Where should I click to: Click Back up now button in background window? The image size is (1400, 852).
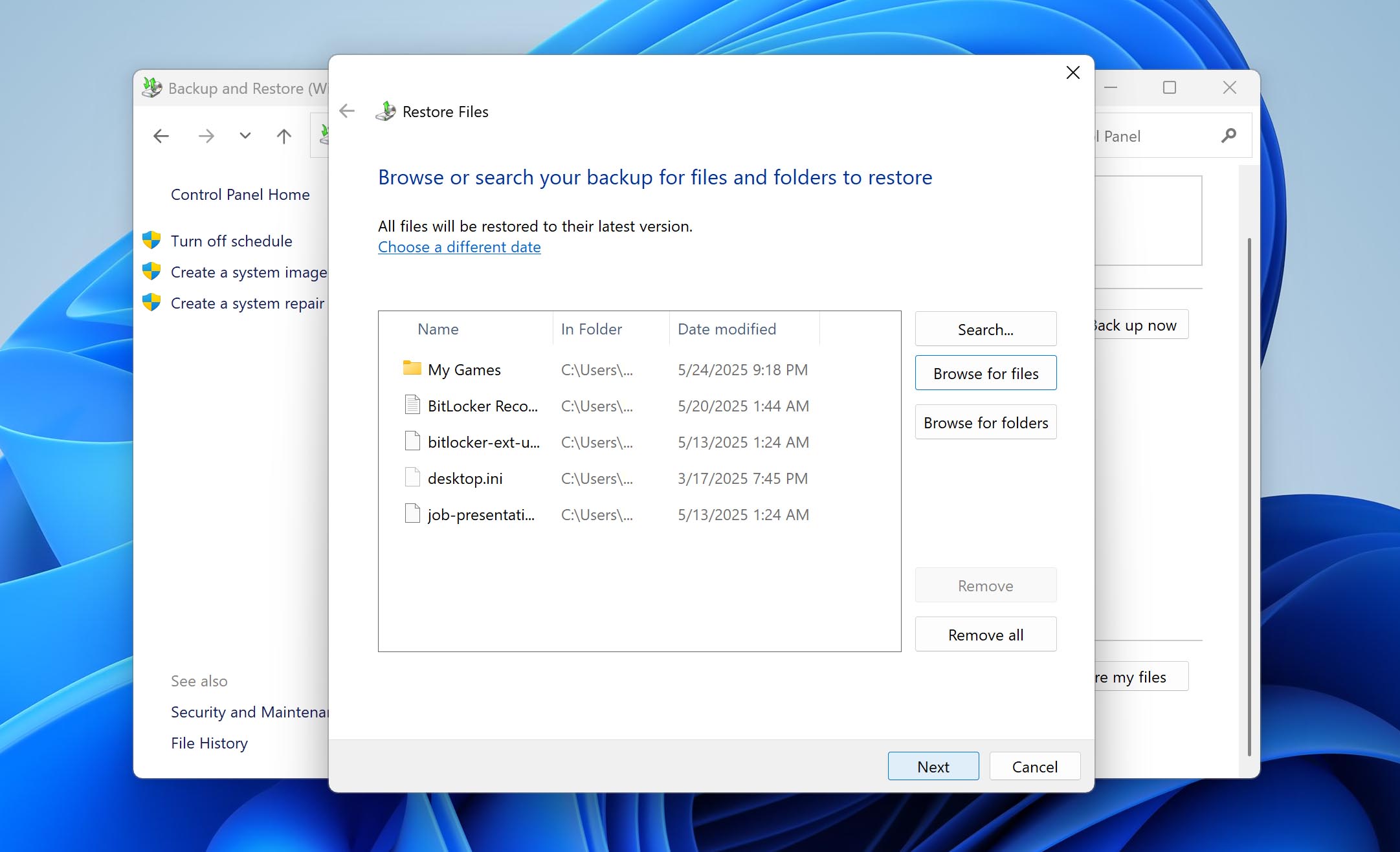(1141, 325)
